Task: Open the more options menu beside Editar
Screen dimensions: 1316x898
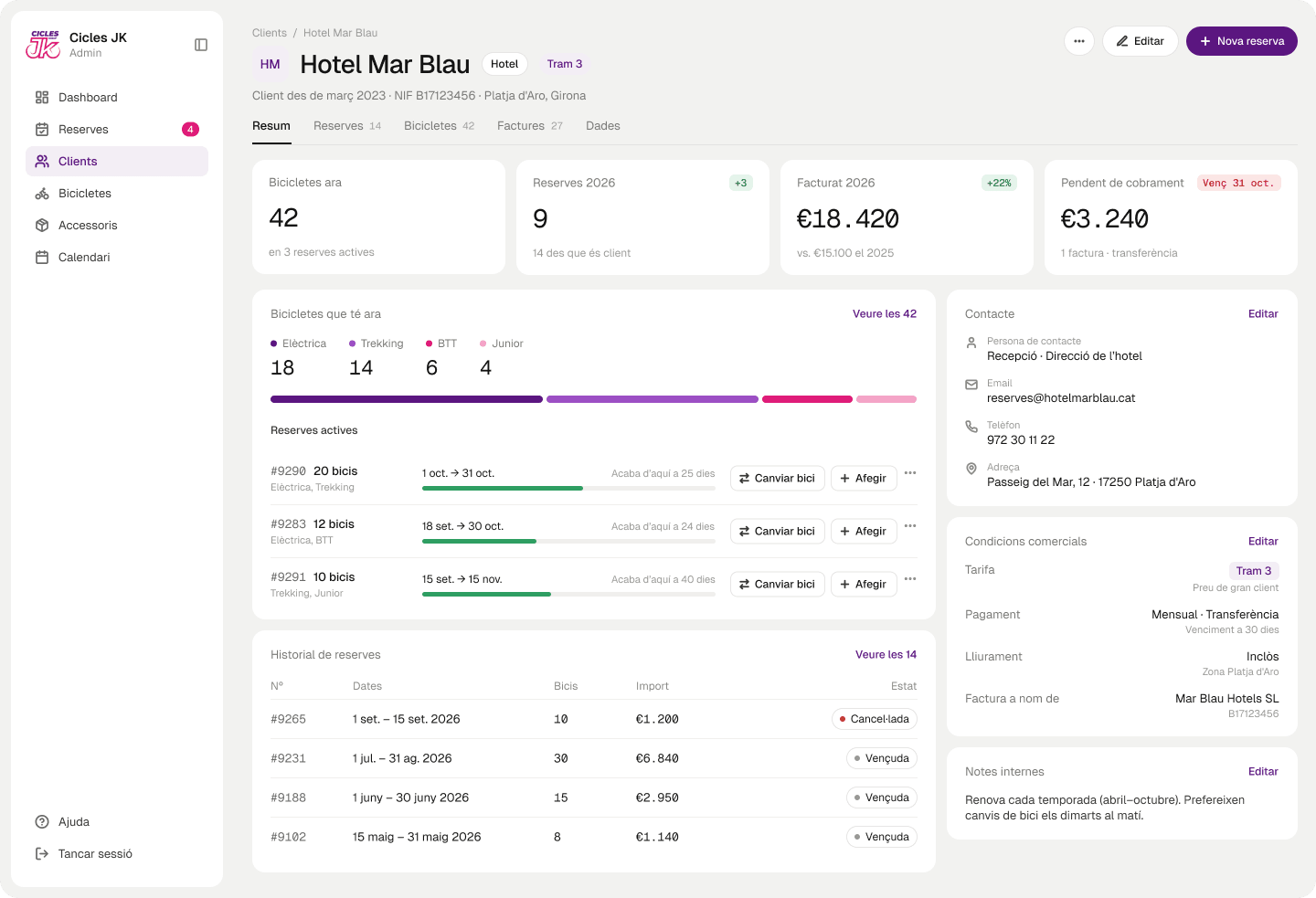Action: click(x=1079, y=41)
